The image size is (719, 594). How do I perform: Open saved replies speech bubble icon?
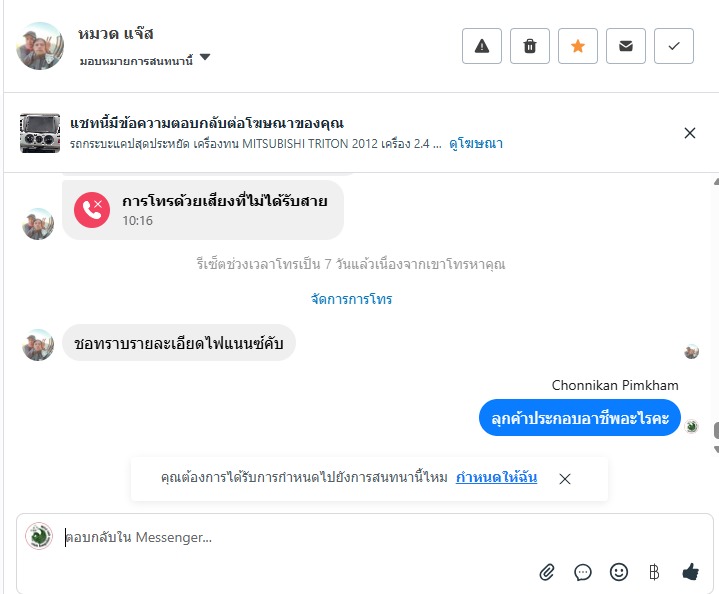pyautogui.click(x=583, y=572)
